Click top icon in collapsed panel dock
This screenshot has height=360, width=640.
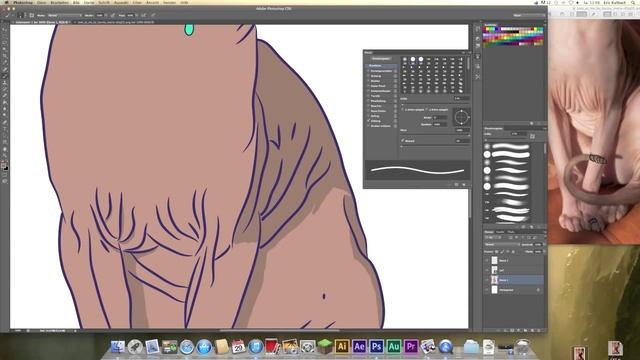[478, 29]
